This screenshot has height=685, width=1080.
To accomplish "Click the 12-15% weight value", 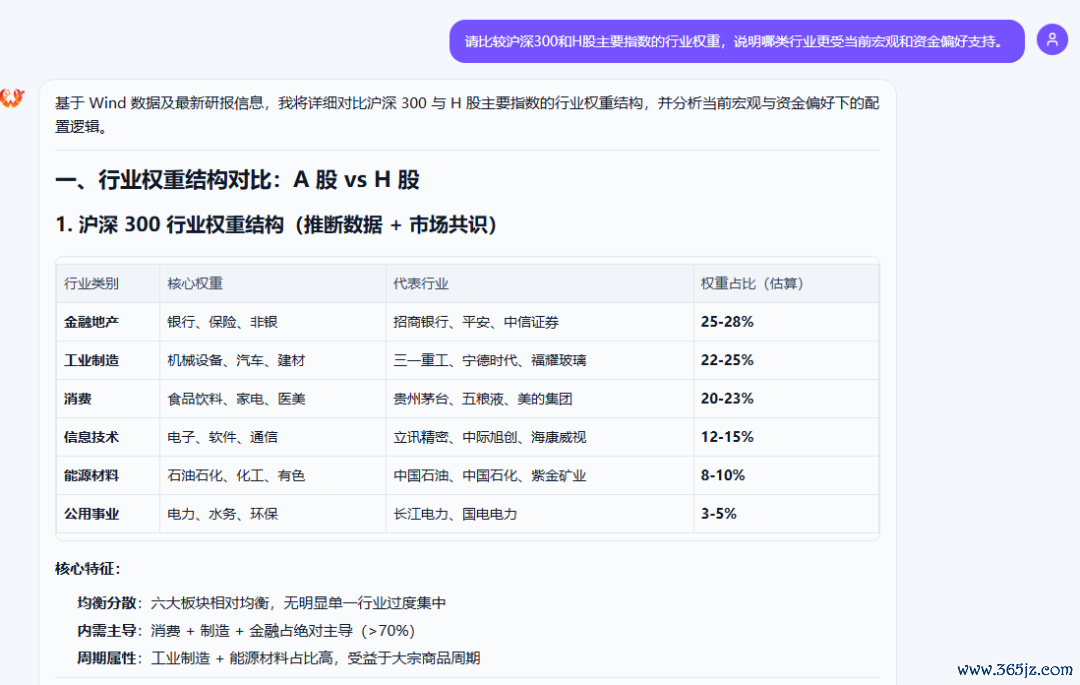I will [x=727, y=437].
